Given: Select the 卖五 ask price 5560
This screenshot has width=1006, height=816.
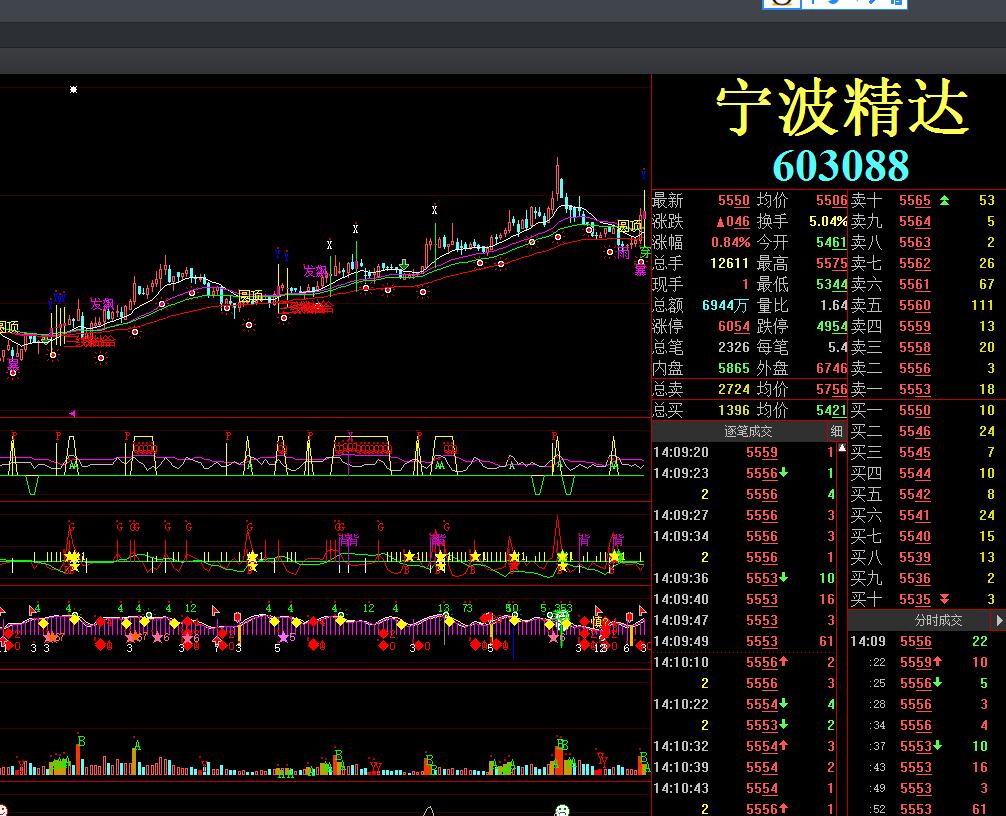Looking at the screenshot, I should (914, 305).
